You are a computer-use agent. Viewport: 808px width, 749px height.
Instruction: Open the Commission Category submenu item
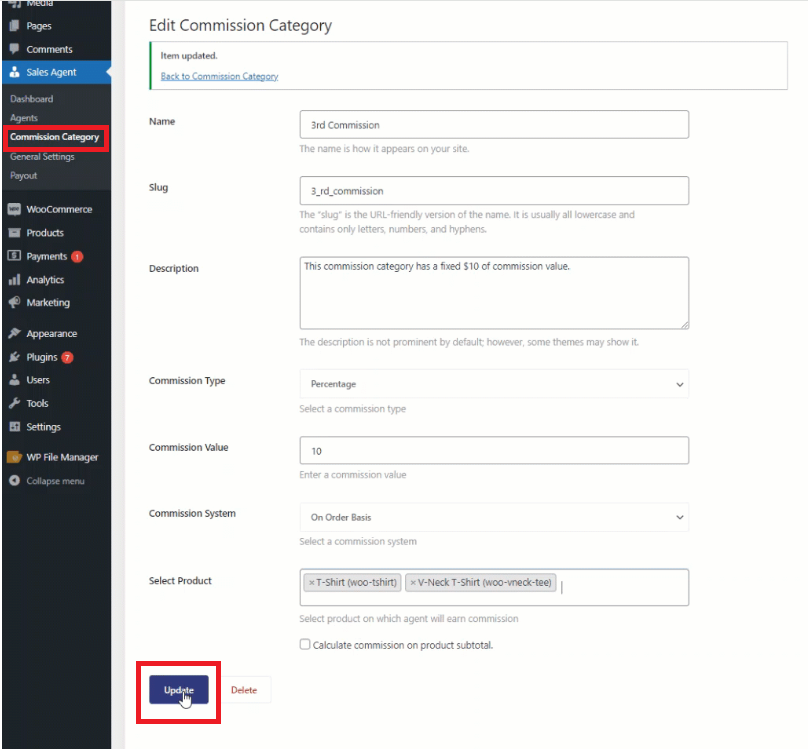pyautogui.click(x=54, y=137)
